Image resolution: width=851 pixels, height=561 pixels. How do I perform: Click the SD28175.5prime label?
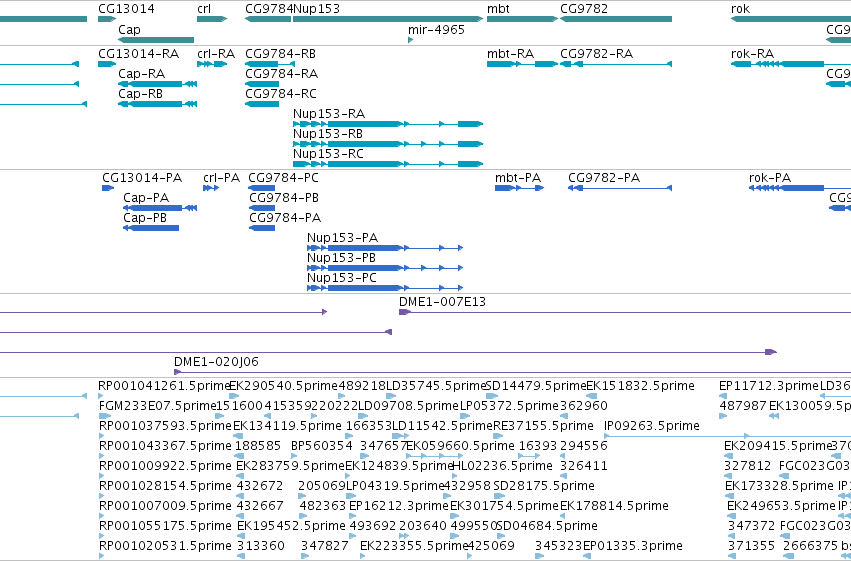pos(544,486)
